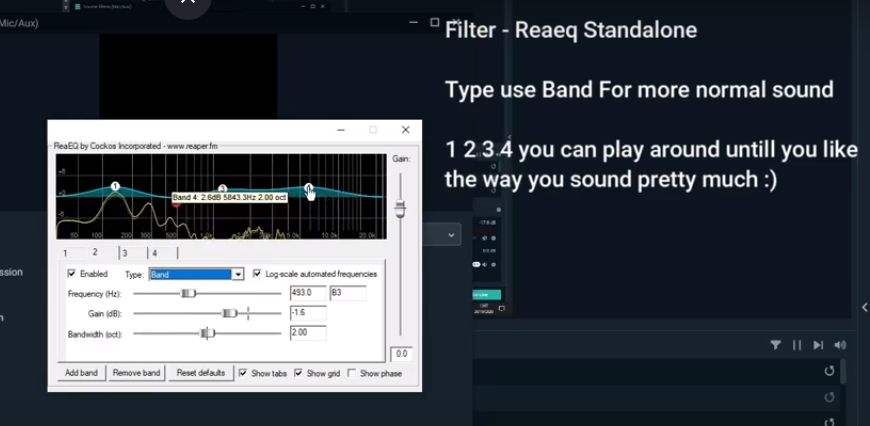Click the skip-to-next icon
Viewport: 870px width, 426px height.
point(818,345)
